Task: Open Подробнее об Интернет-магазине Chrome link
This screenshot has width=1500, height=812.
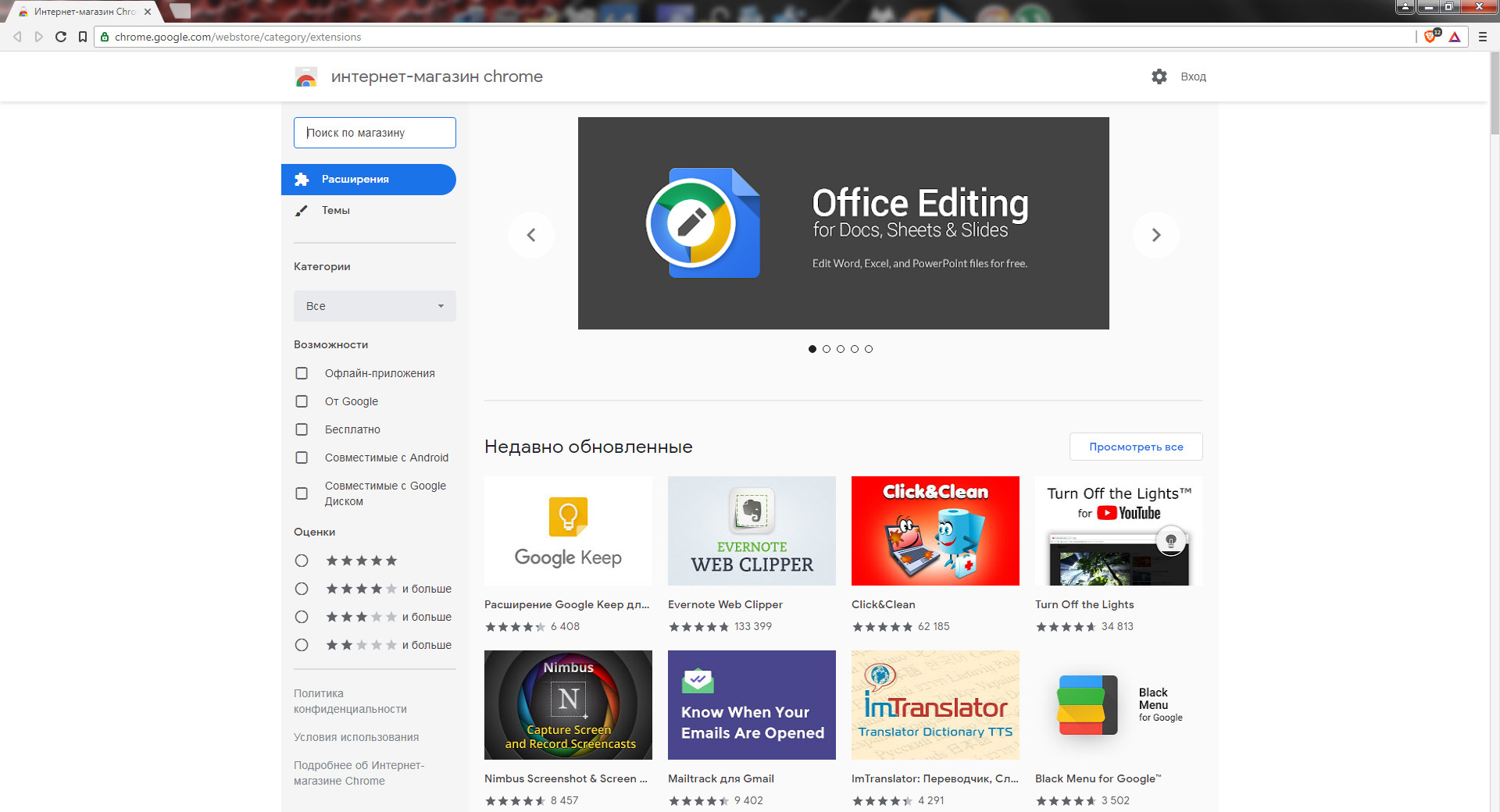Action: [359, 773]
